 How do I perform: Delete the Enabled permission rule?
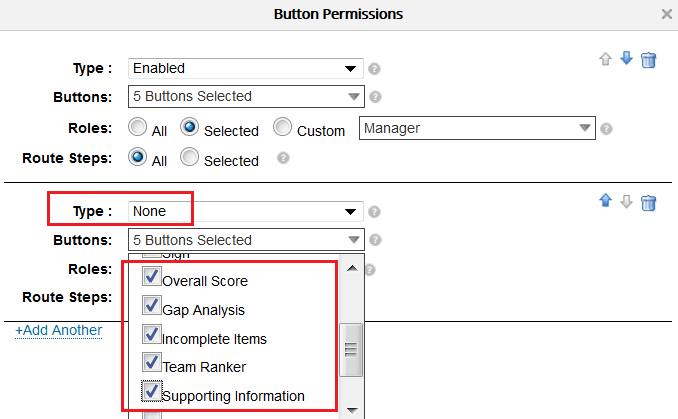[x=648, y=60]
